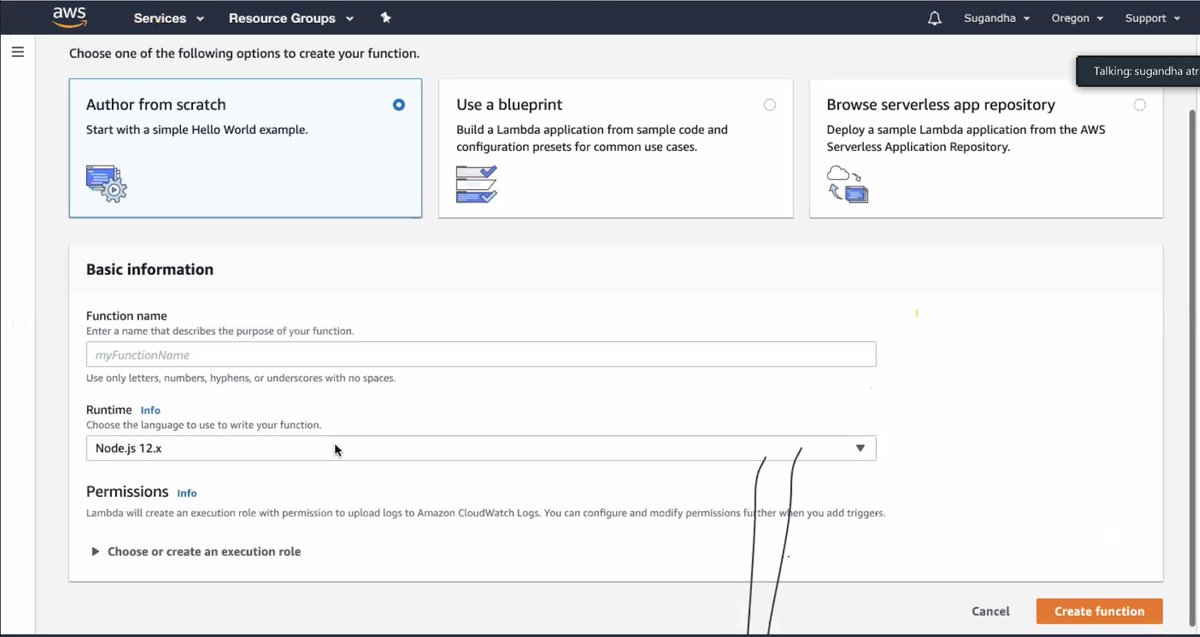The width and height of the screenshot is (1200, 637).
Task: Expand Choose or create an execution role
Action: click(x=195, y=552)
